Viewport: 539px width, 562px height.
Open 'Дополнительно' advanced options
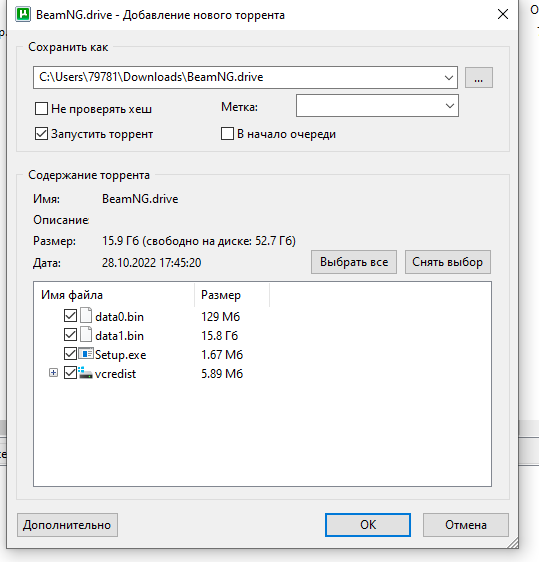[67, 525]
